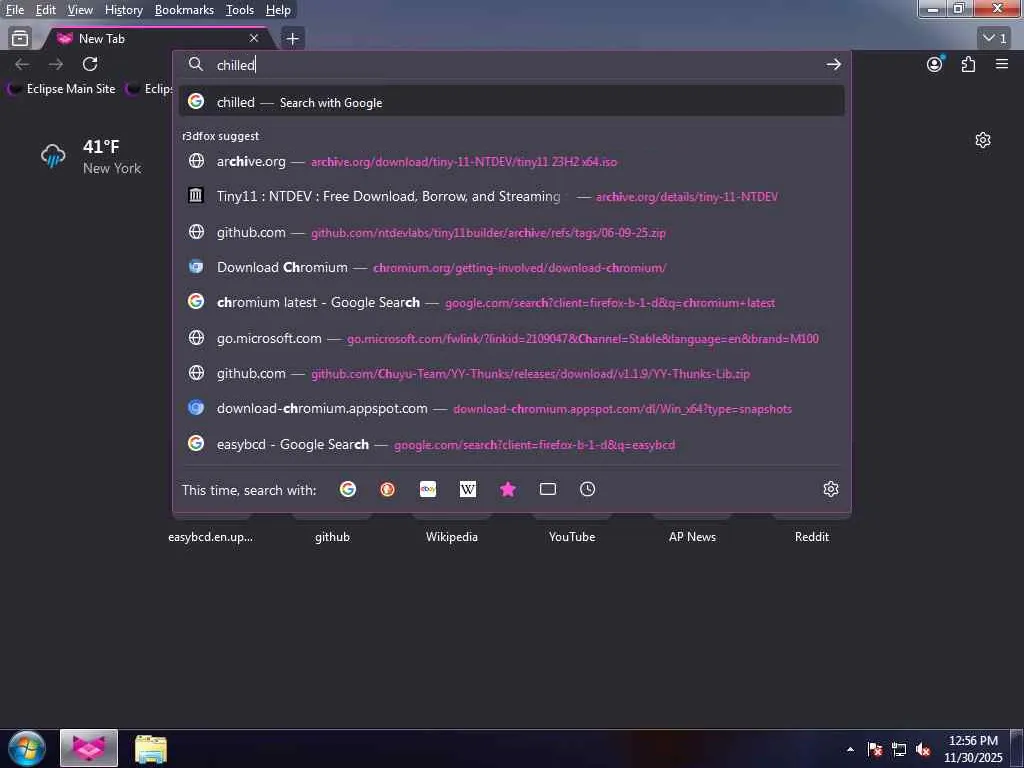Open github.com tiny11builder zip suggestion
The width and height of the screenshot is (1024, 768).
click(512, 232)
